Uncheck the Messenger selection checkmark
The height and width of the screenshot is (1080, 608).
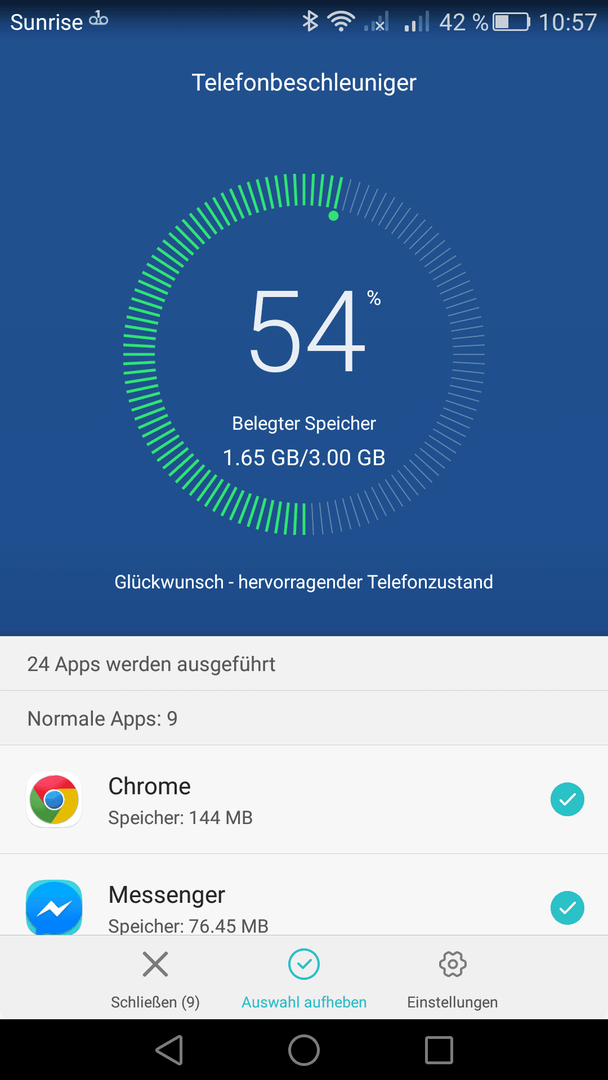coord(567,908)
